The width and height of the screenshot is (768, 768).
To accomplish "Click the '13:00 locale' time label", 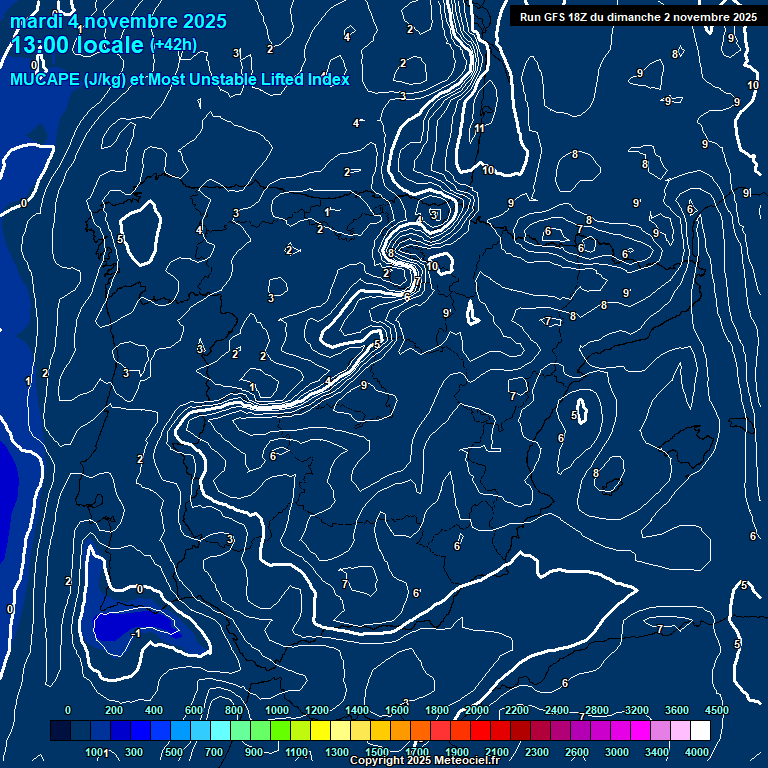I will pos(77,45).
